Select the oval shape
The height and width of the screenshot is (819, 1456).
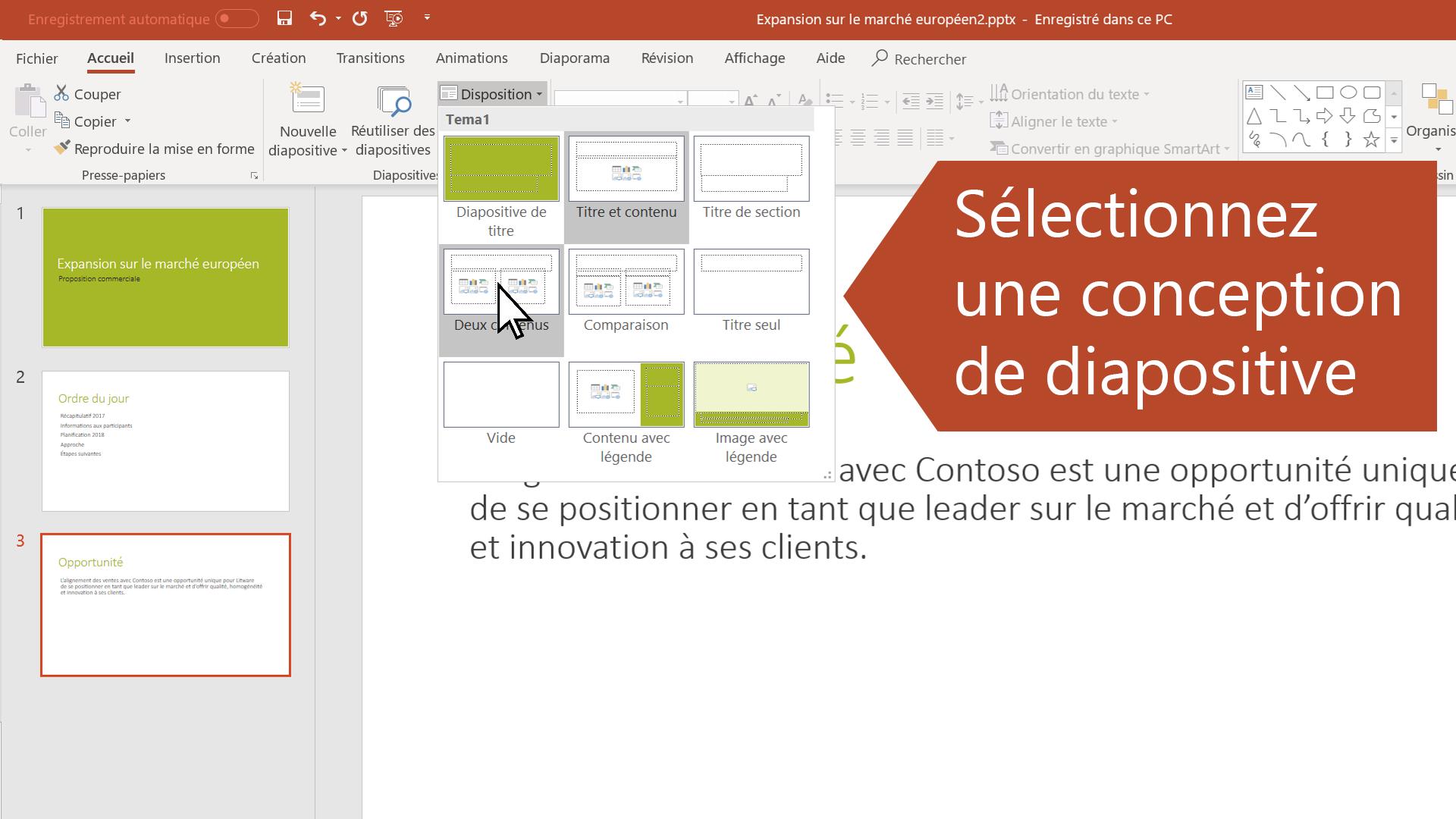coord(1348,93)
